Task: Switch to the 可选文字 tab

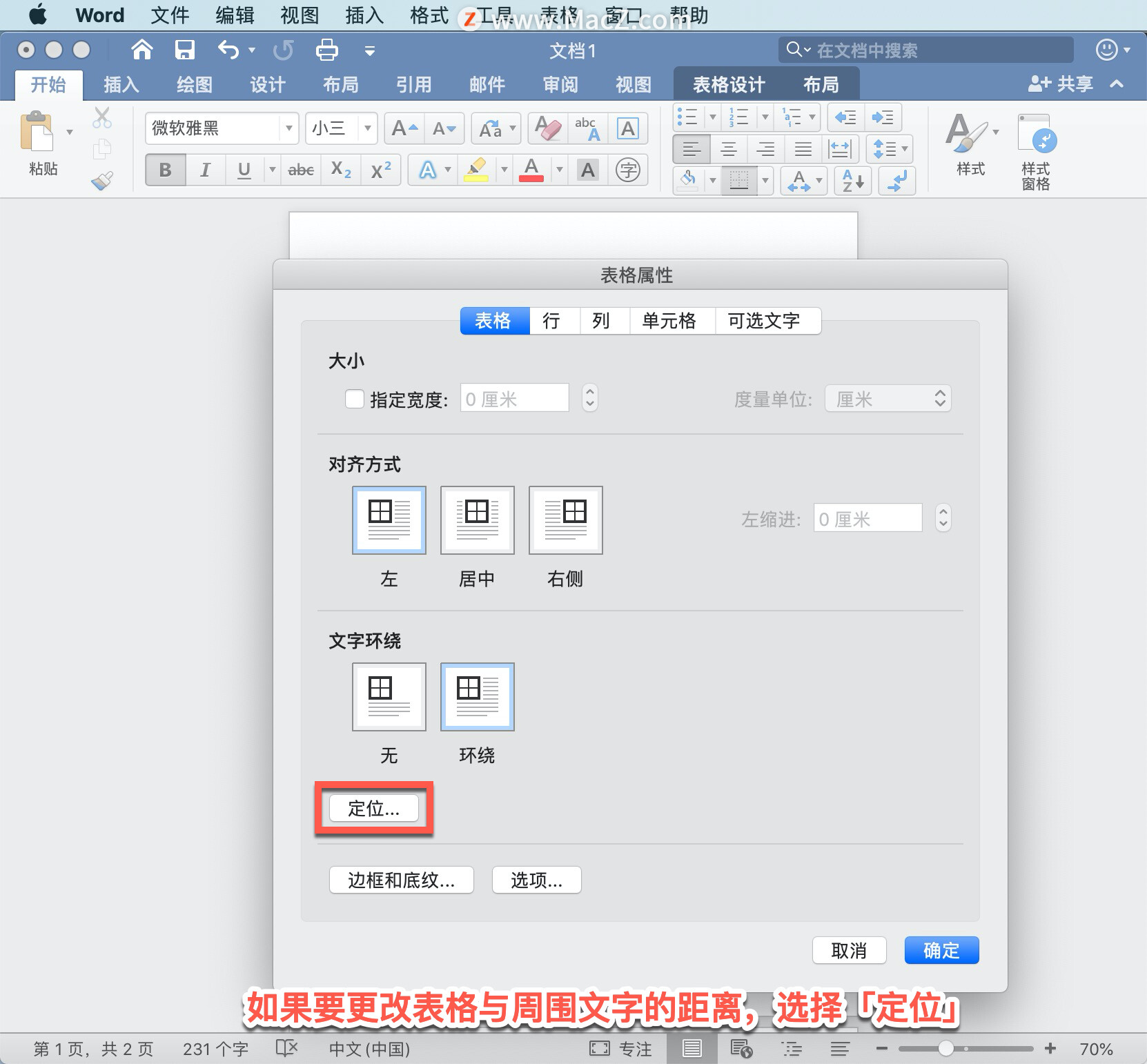Action: coord(768,321)
